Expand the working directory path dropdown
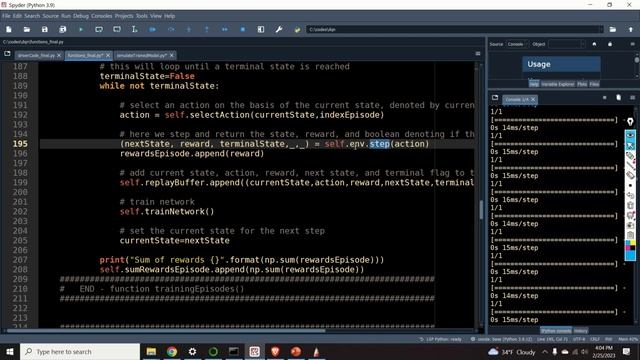 pyautogui.click(x=600, y=29)
